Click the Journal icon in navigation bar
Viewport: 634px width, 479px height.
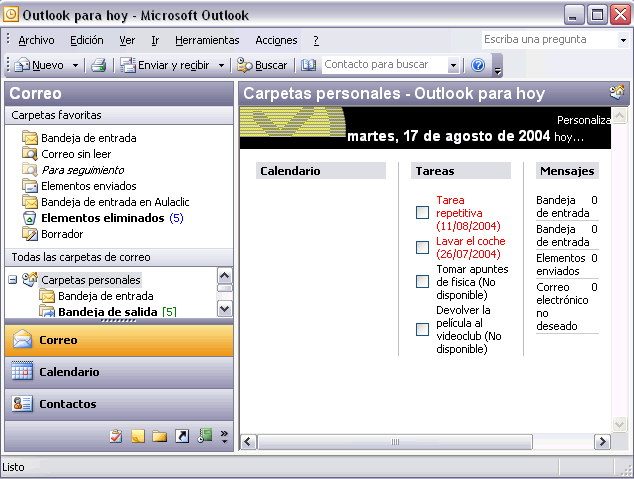(205, 436)
